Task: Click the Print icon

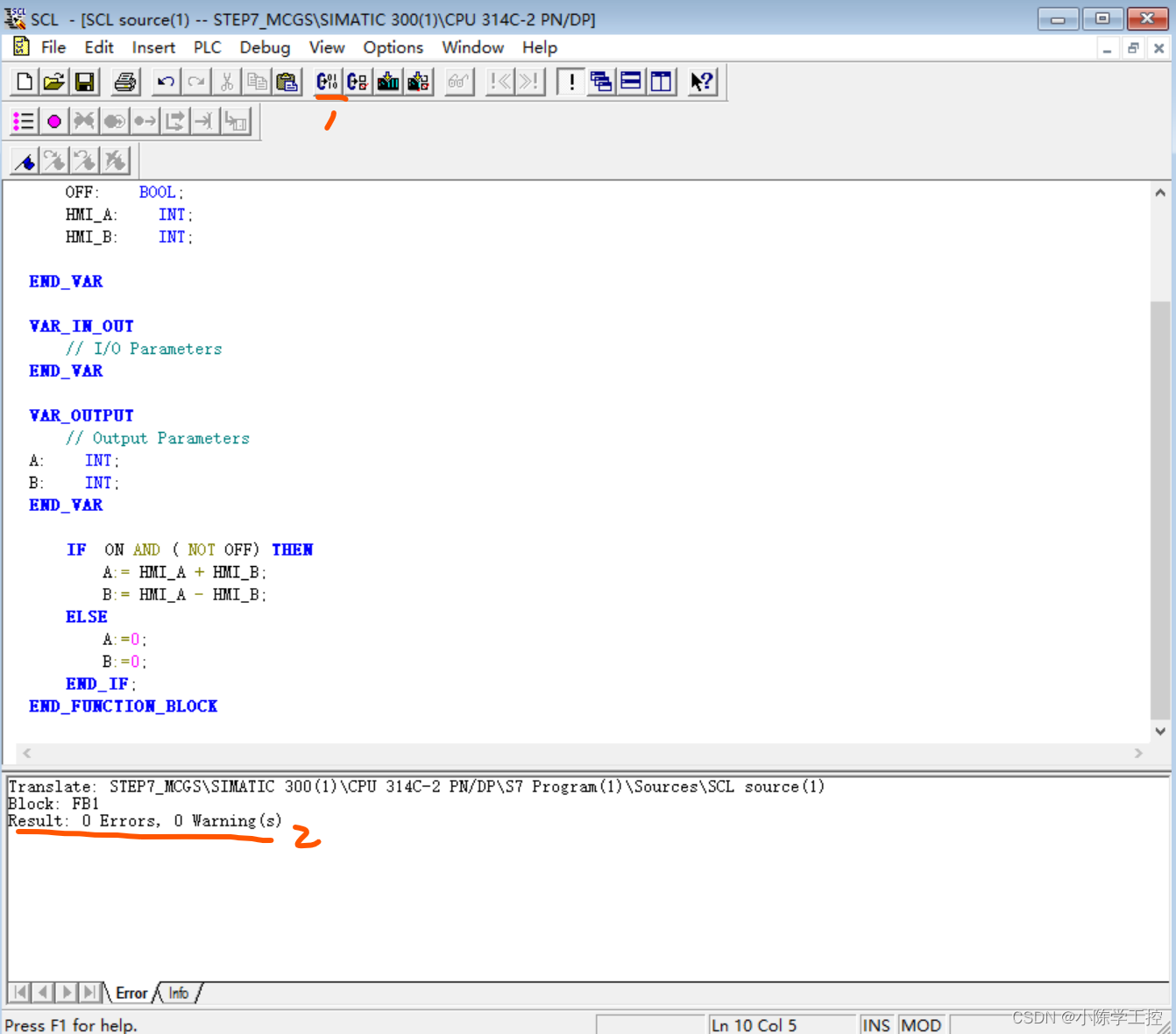Action: (x=125, y=81)
